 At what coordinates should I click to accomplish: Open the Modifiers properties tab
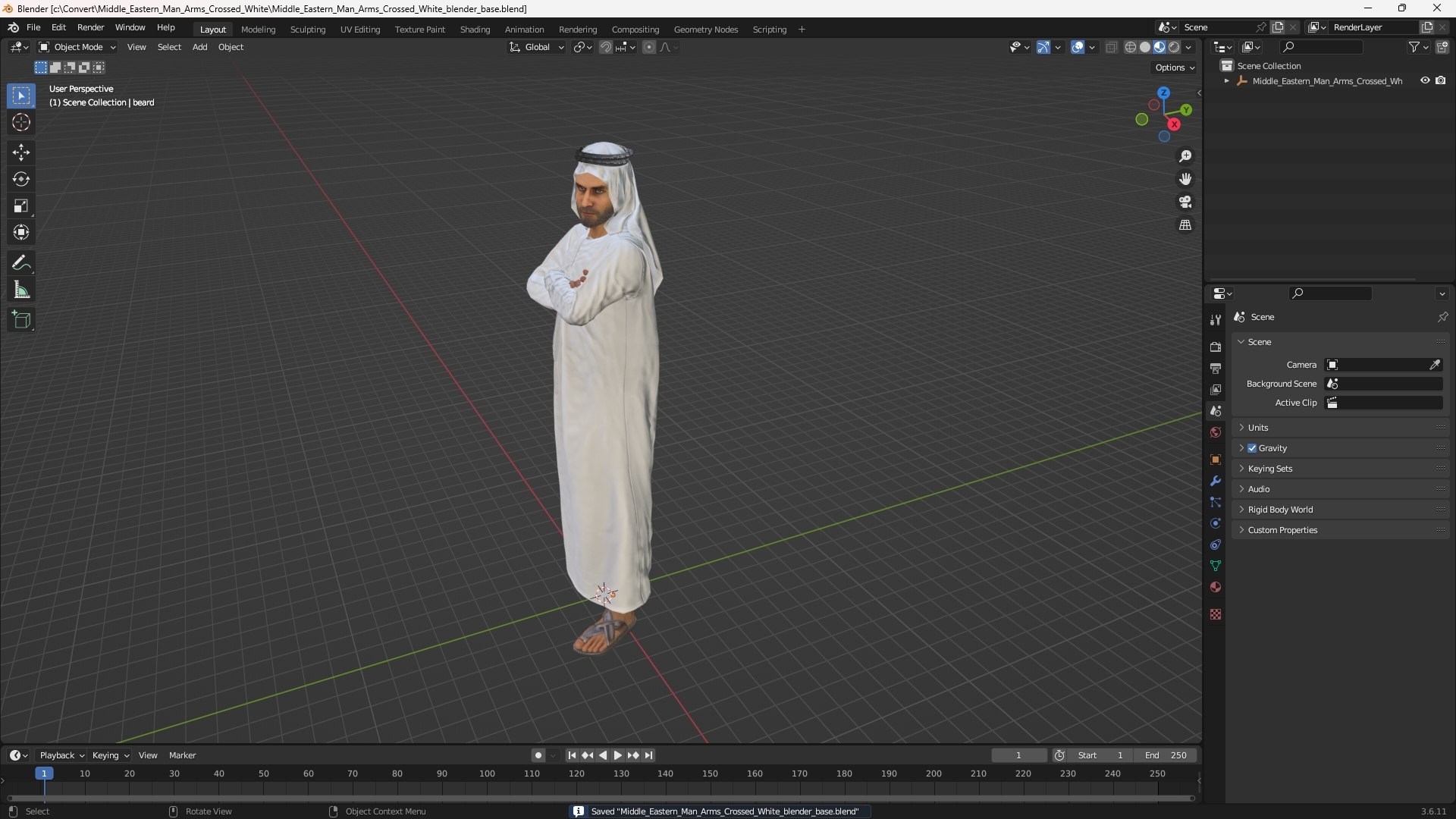pyautogui.click(x=1216, y=481)
